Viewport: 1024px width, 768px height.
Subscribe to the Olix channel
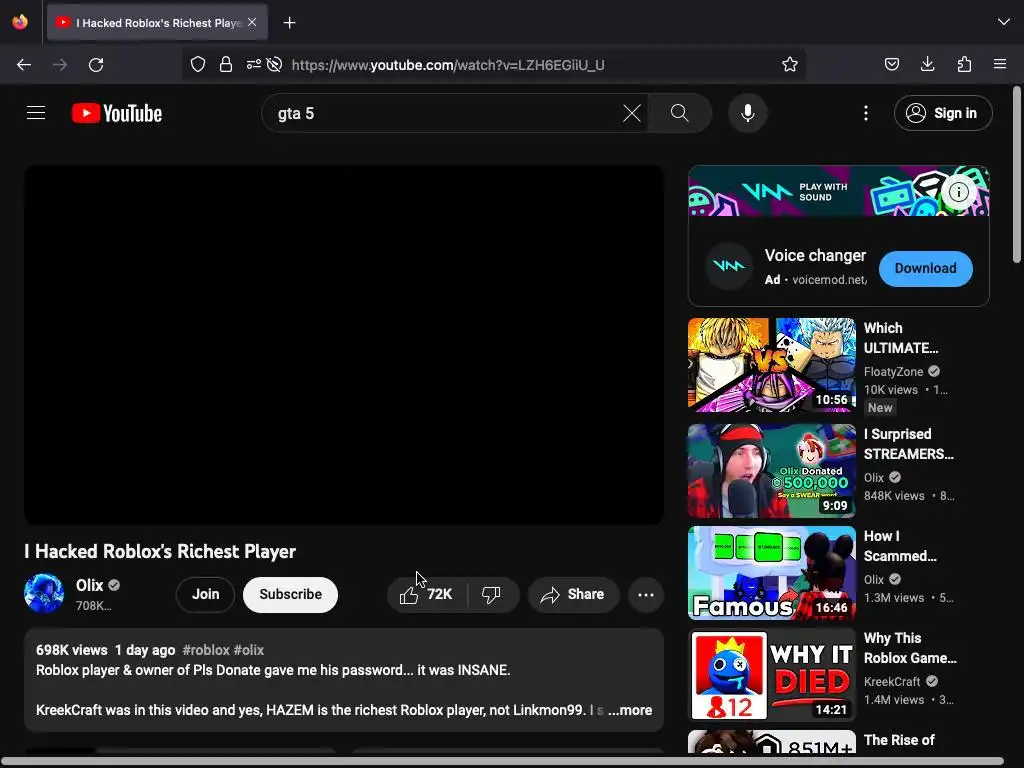click(291, 594)
